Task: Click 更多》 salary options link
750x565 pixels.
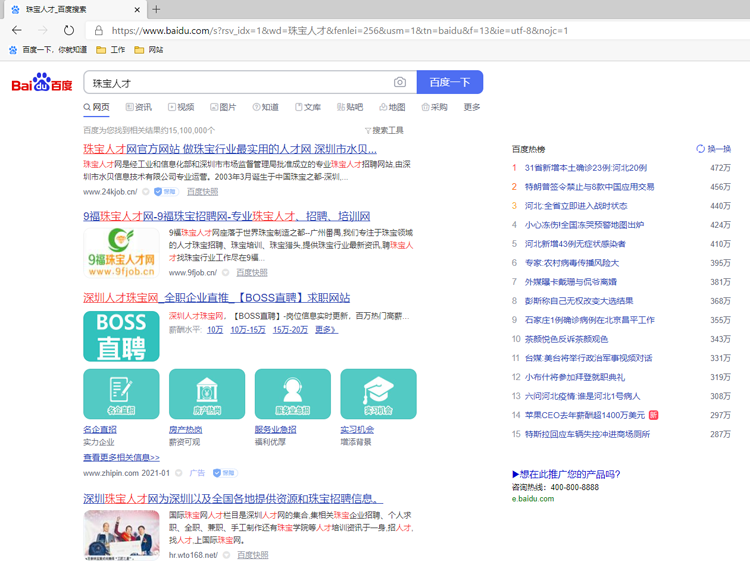Action: [x=326, y=330]
